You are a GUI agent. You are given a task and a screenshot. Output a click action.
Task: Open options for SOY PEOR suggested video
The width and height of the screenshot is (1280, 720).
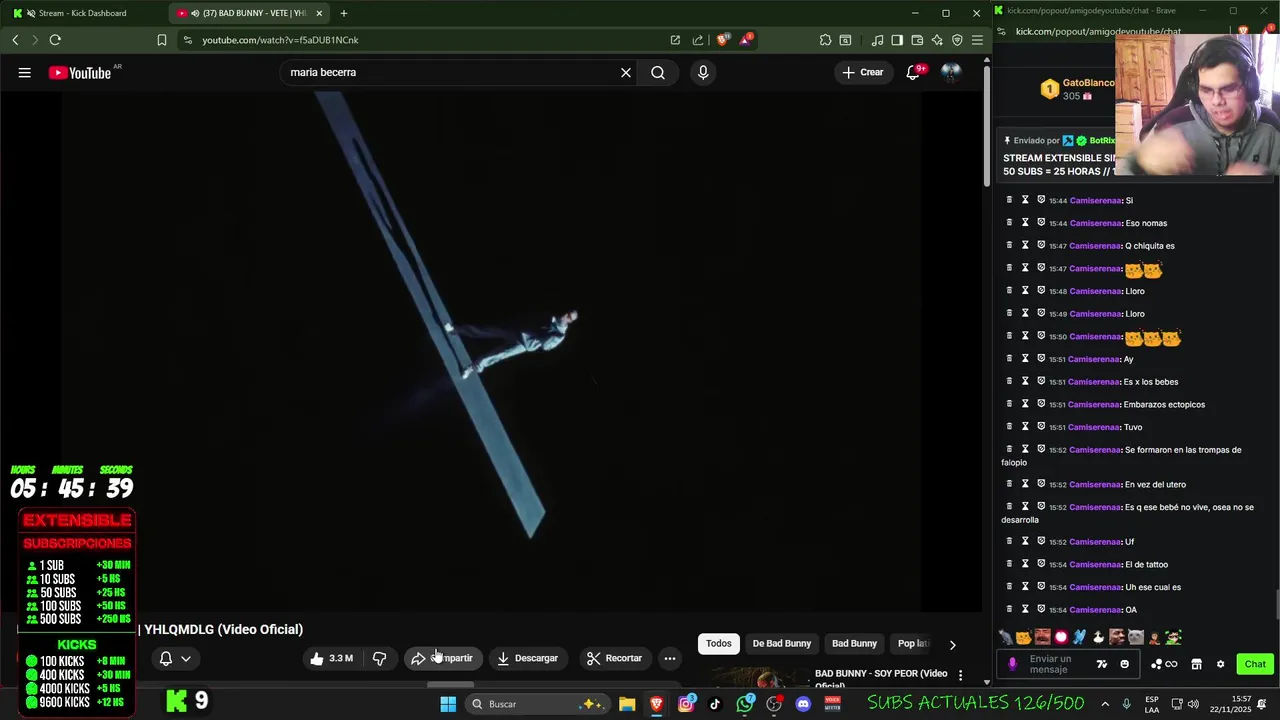[x=960, y=675]
